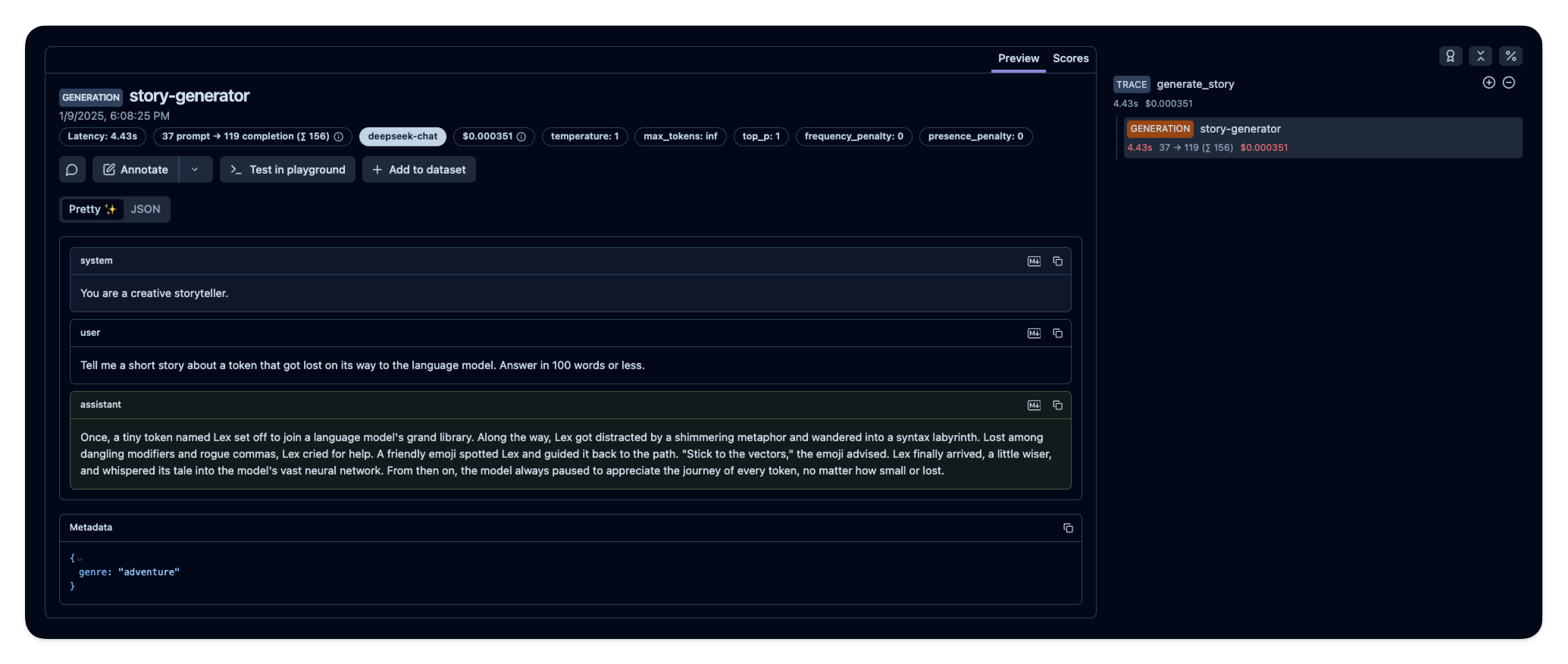Open Test in playground
This screenshot has width=1568, height=664.
pyautogui.click(x=287, y=170)
